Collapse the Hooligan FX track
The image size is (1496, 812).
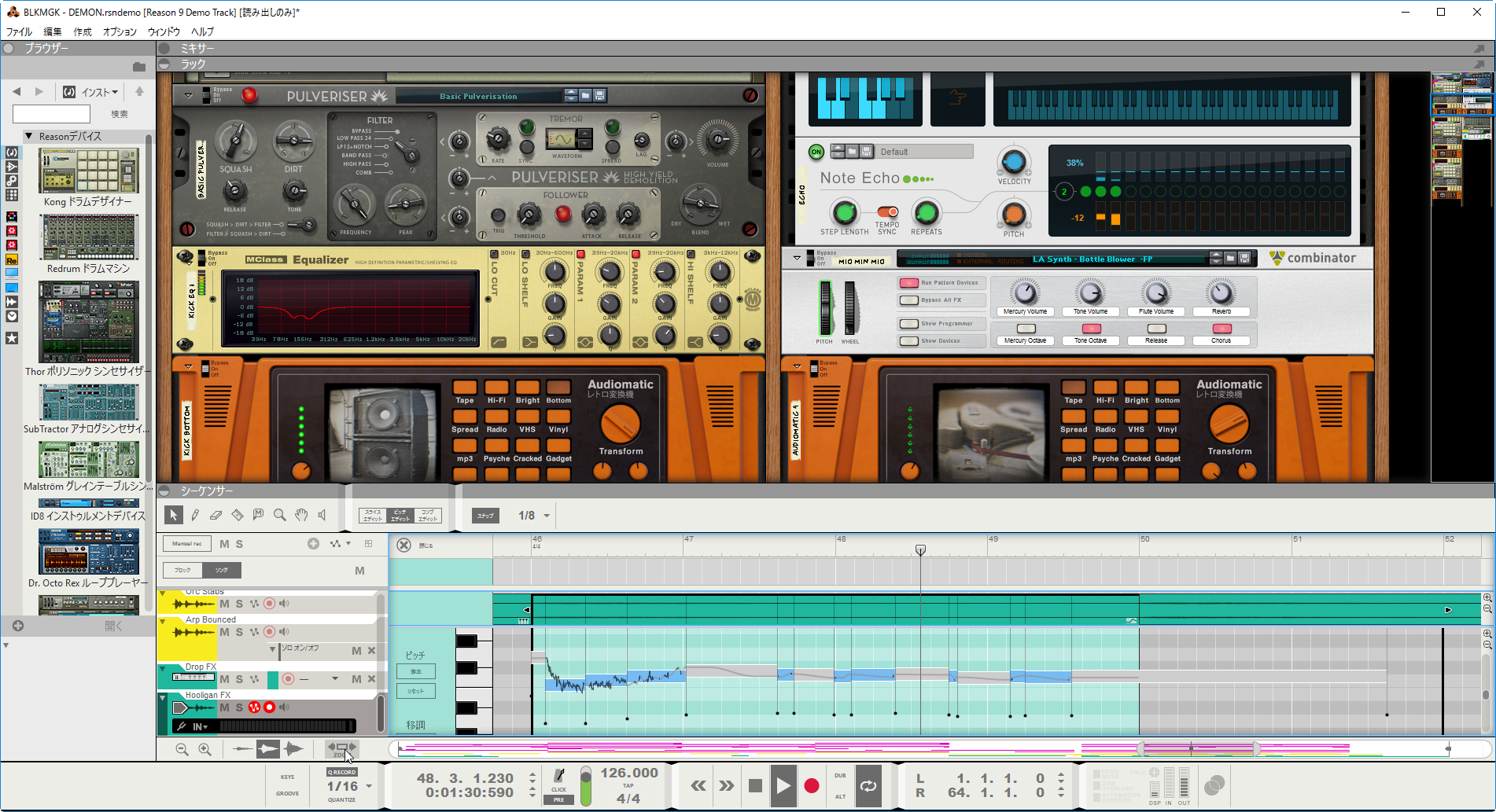click(x=163, y=696)
